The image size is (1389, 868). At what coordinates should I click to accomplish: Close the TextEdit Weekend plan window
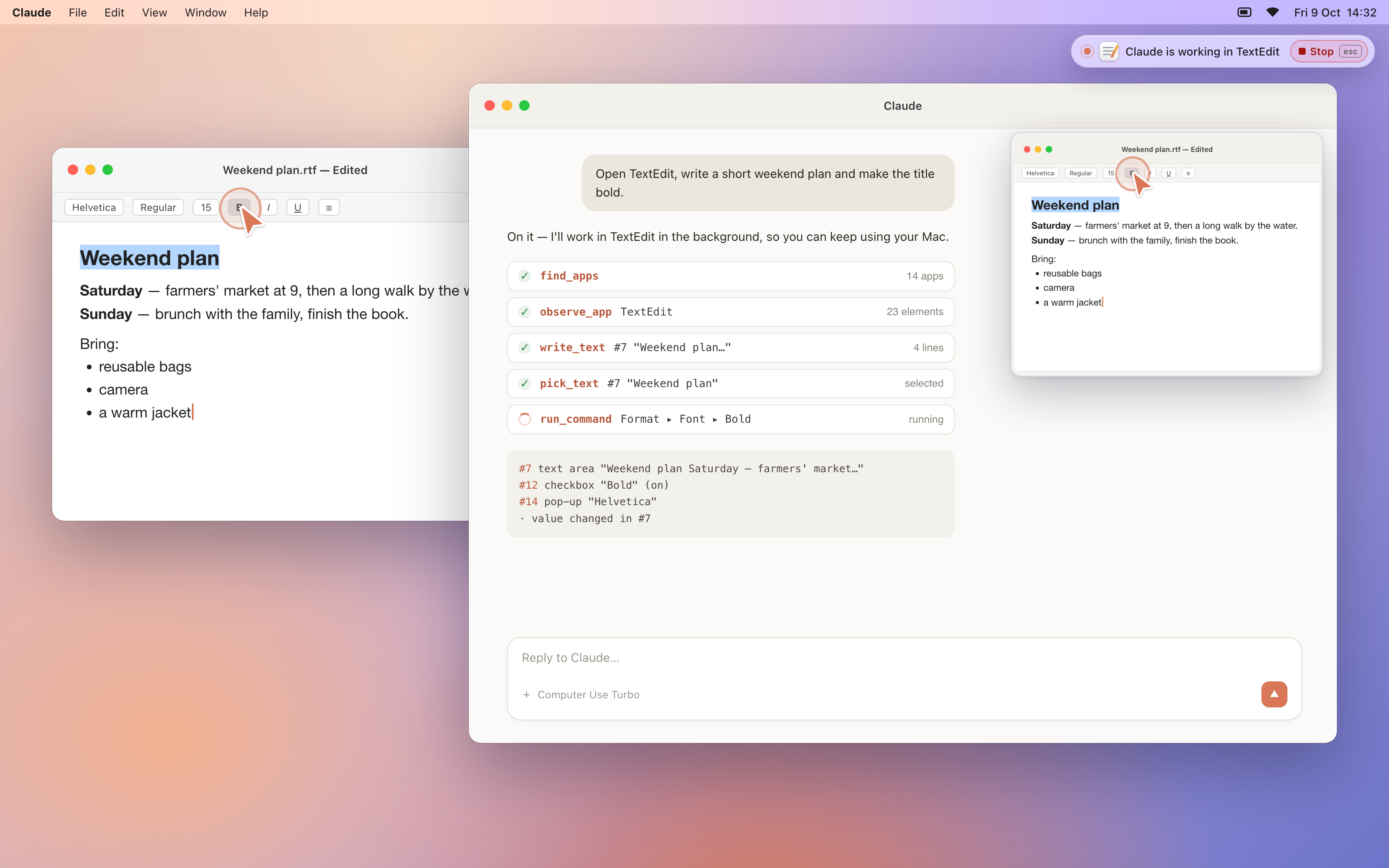(73, 170)
